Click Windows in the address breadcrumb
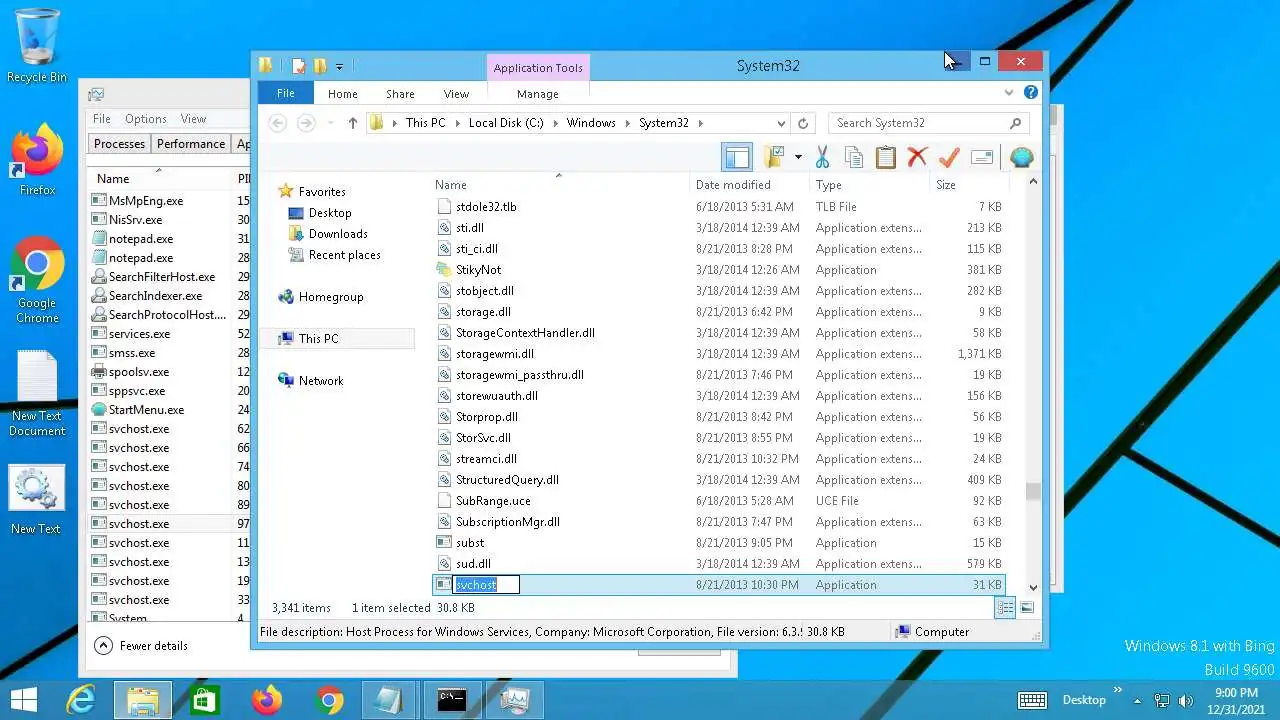The image size is (1280, 720). click(x=591, y=123)
